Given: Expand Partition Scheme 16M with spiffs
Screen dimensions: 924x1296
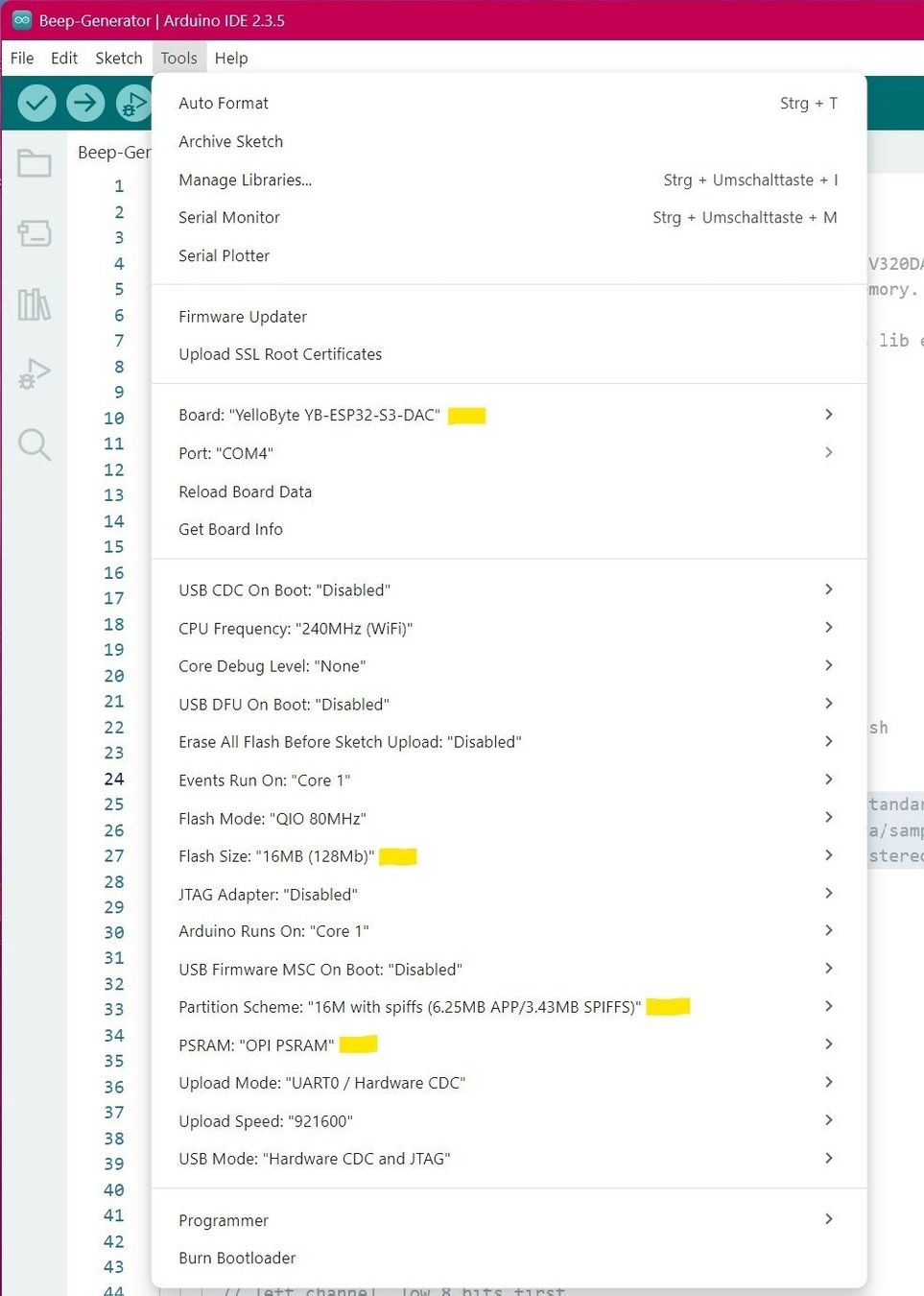Looking at the screenshot, I should pyautogui.click(x=509, y=1007).
